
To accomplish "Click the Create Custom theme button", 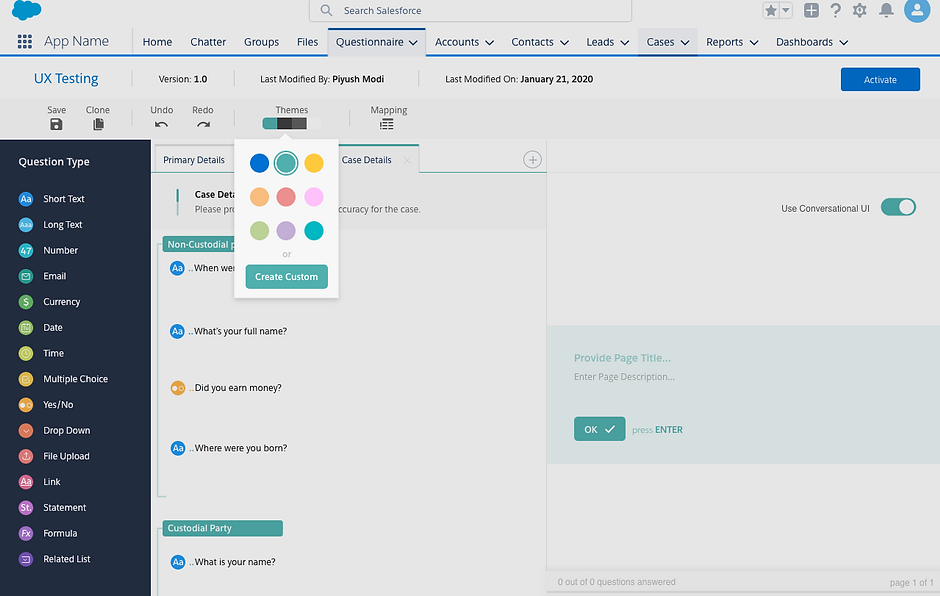I will coord(287,277).
